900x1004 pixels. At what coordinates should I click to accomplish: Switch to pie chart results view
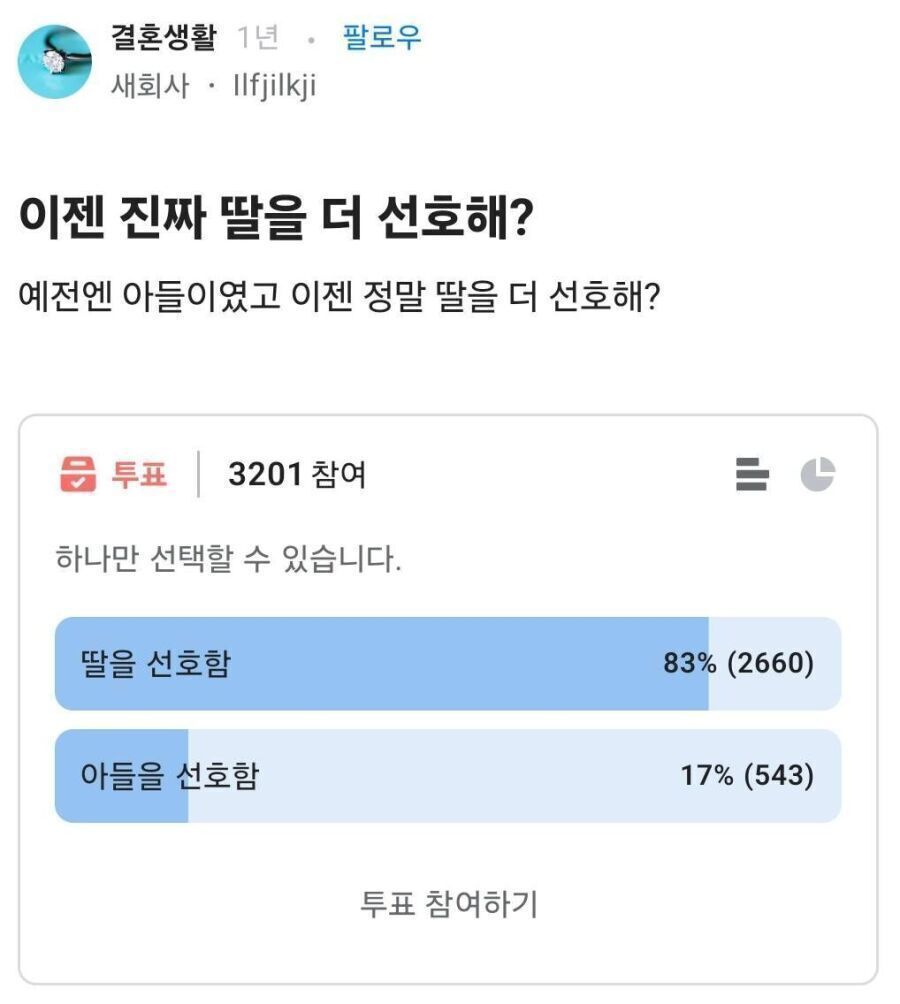point(817,474)
